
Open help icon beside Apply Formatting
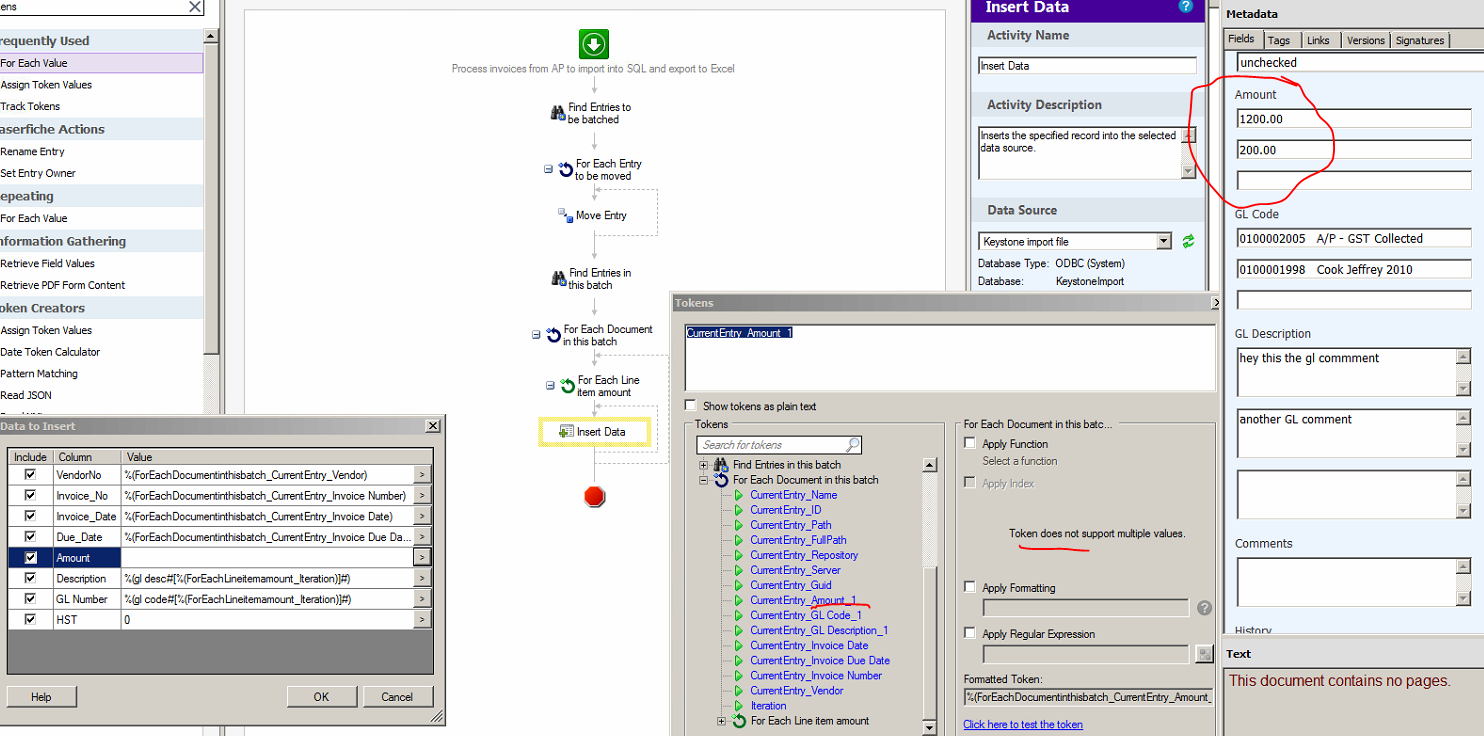tap(1204, 608)
